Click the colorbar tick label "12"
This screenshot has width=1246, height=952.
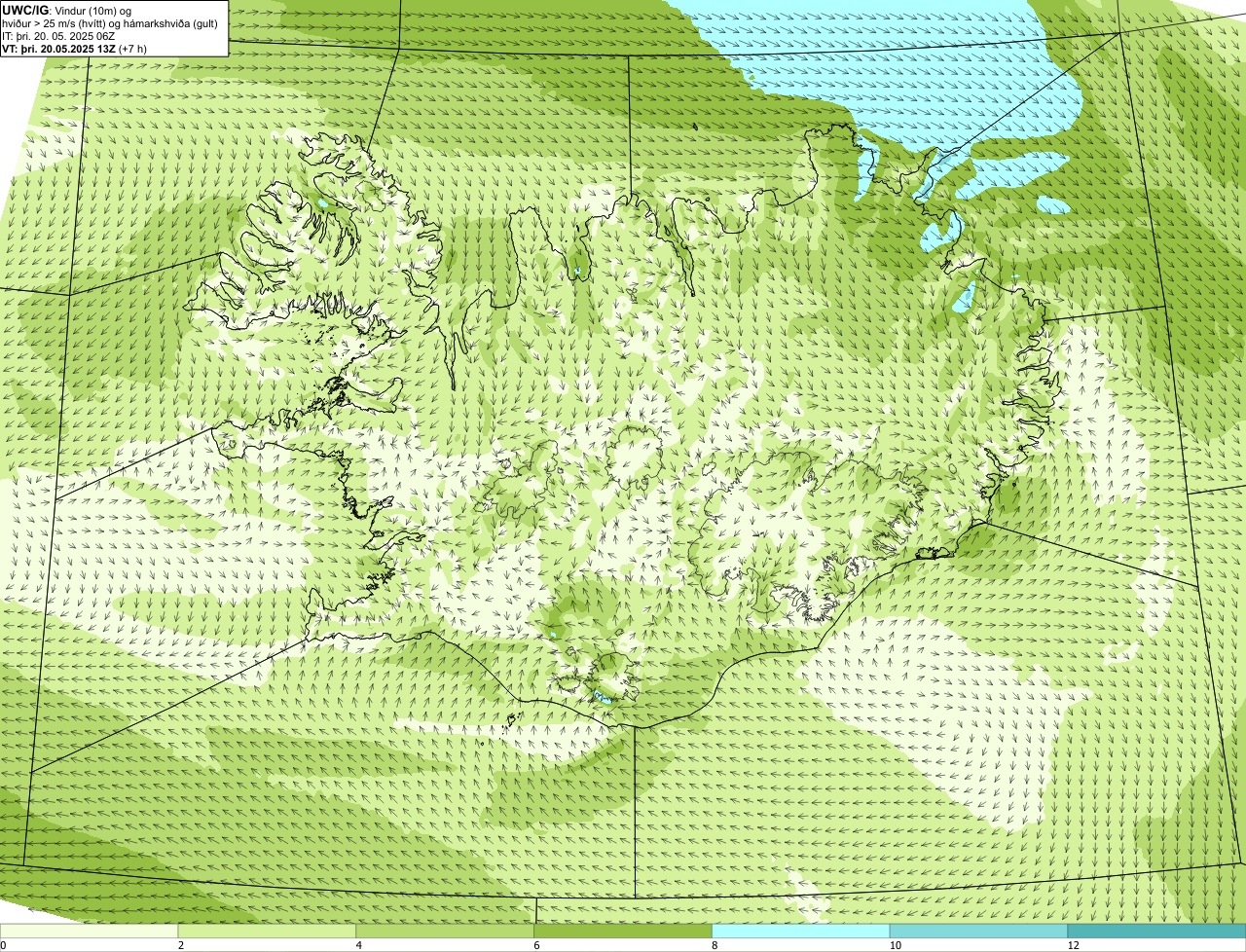(1073, 945)
